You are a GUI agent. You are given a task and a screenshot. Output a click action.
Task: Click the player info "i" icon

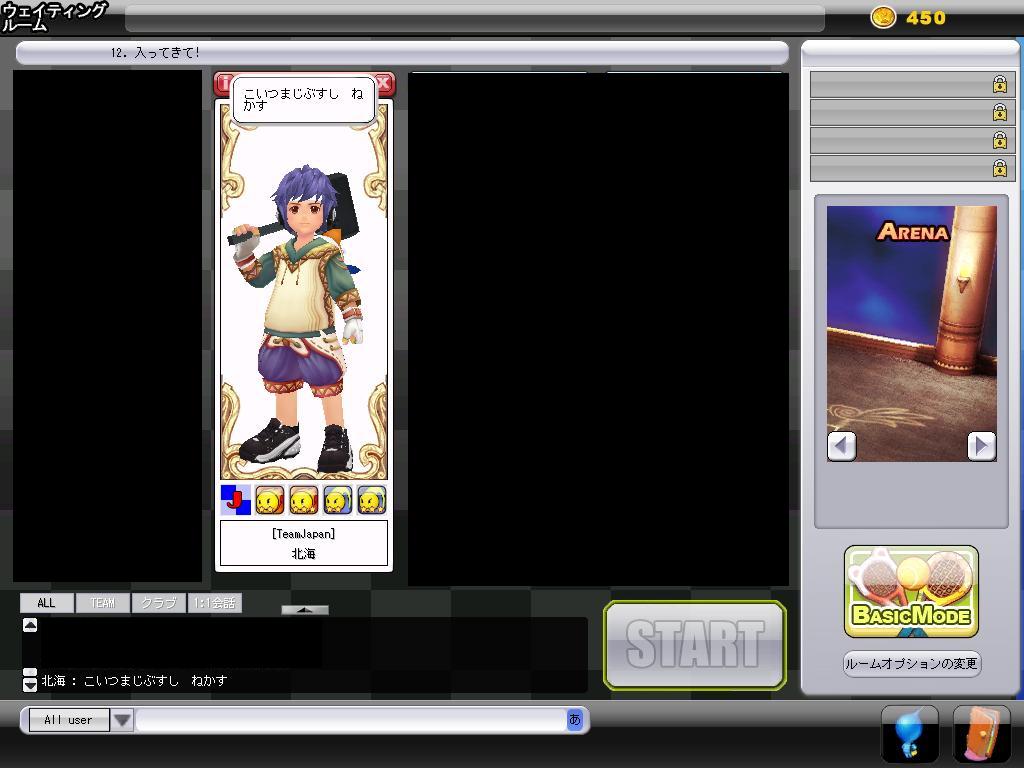pyautogui.click(x=223, y=84)
